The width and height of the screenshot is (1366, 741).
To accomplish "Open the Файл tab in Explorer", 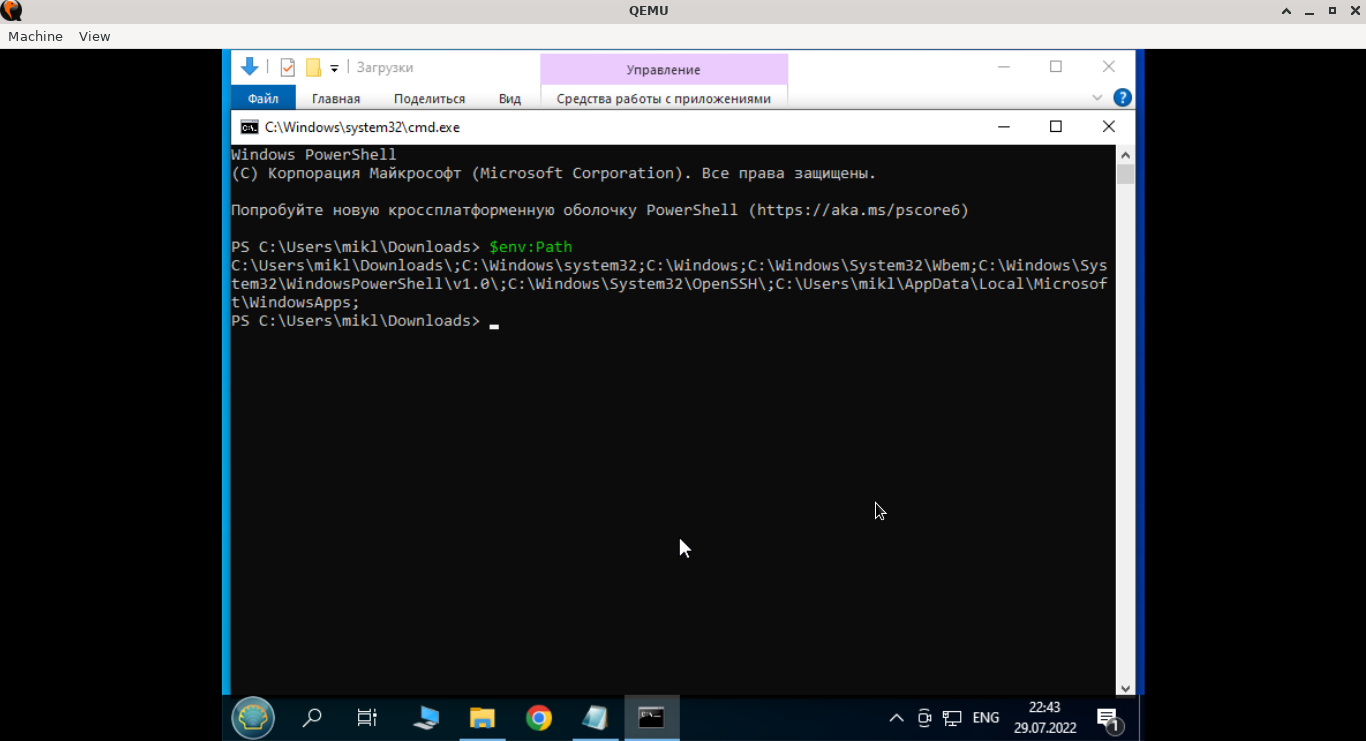I will tap(263, 98).
